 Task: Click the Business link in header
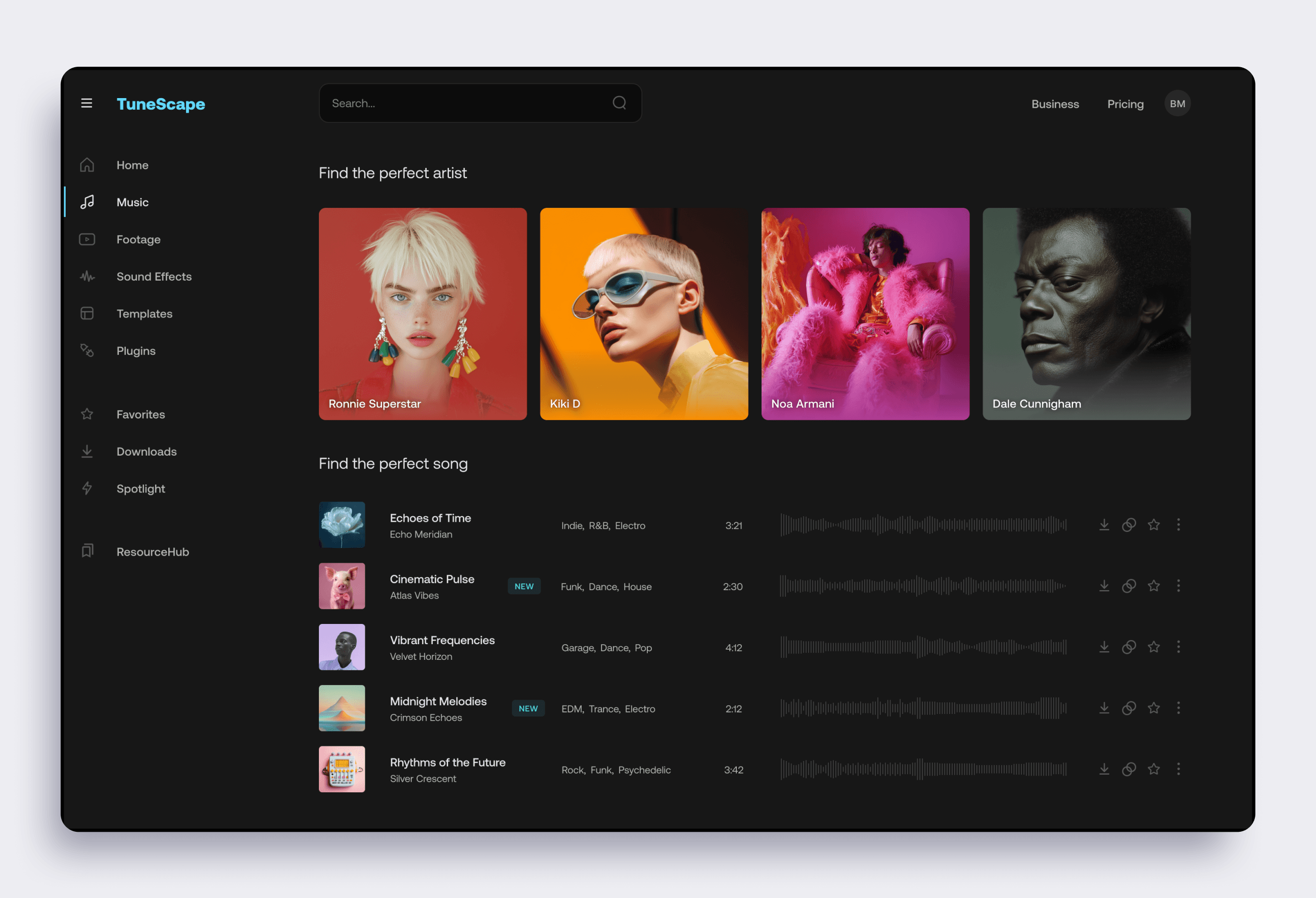pyautogui.click(x=1054, y=104)
